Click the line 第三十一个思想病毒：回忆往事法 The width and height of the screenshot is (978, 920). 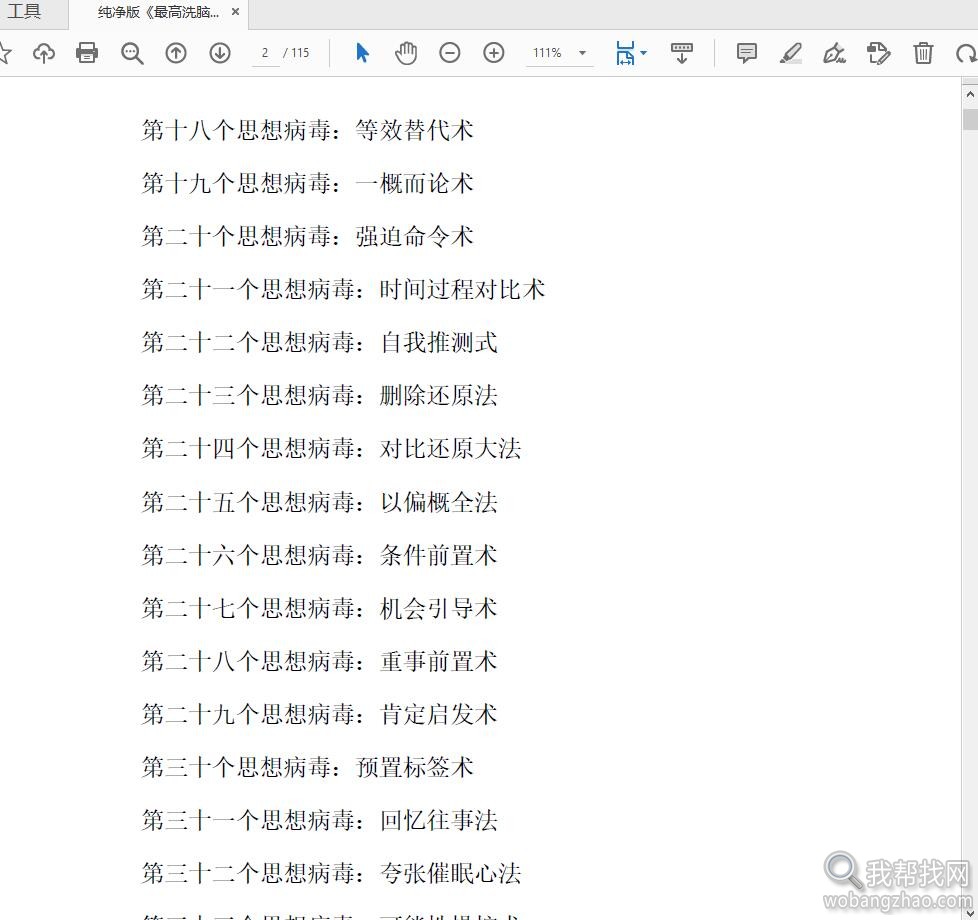tap(319, 820)
